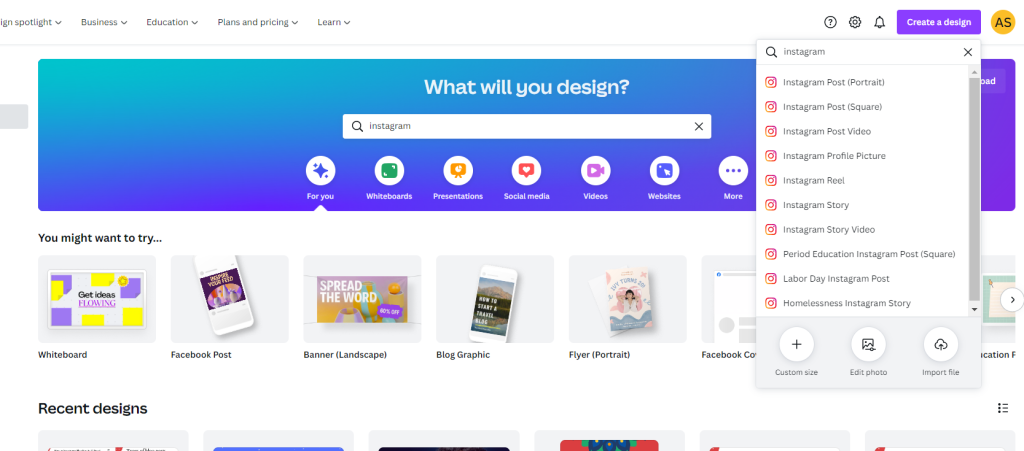The height and width of the screenshot is (451, 1024).
Task: Click the Custom size plus icon
Action: (797, 345)
